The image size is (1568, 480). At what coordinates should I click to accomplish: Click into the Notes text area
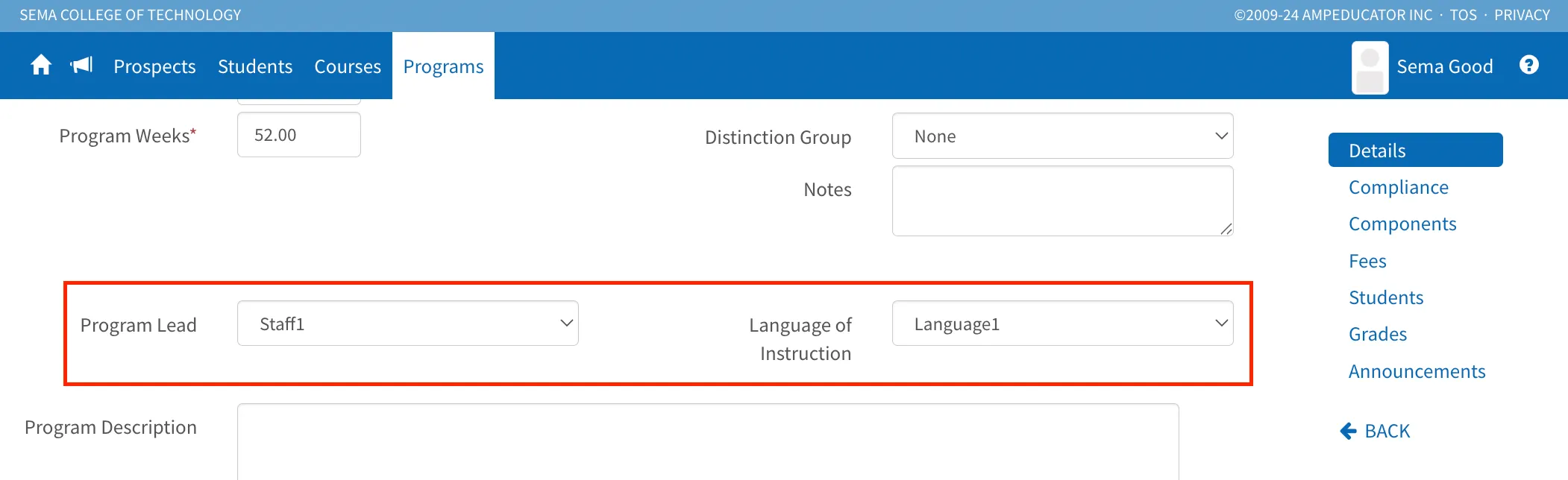tap(1062, 200)
